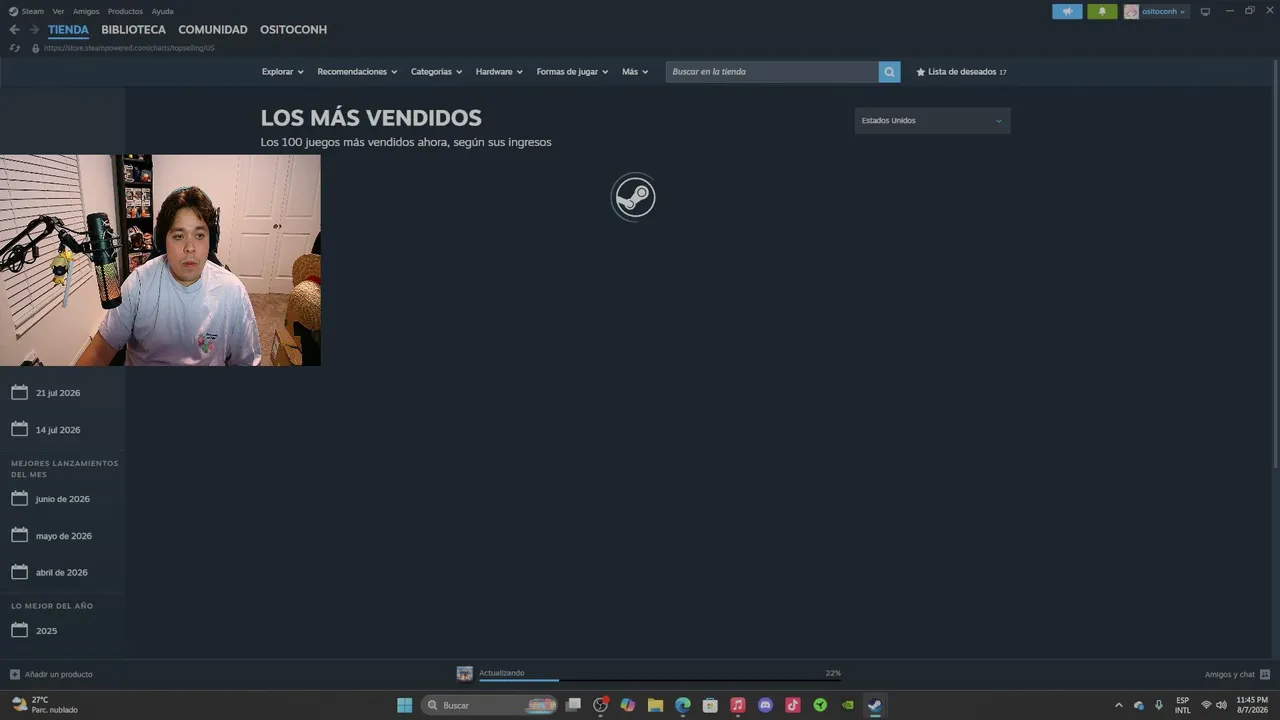The image size is (1280, 720).
Task: Click the calendar icon beside mayo de 2026
Action: 19,535
